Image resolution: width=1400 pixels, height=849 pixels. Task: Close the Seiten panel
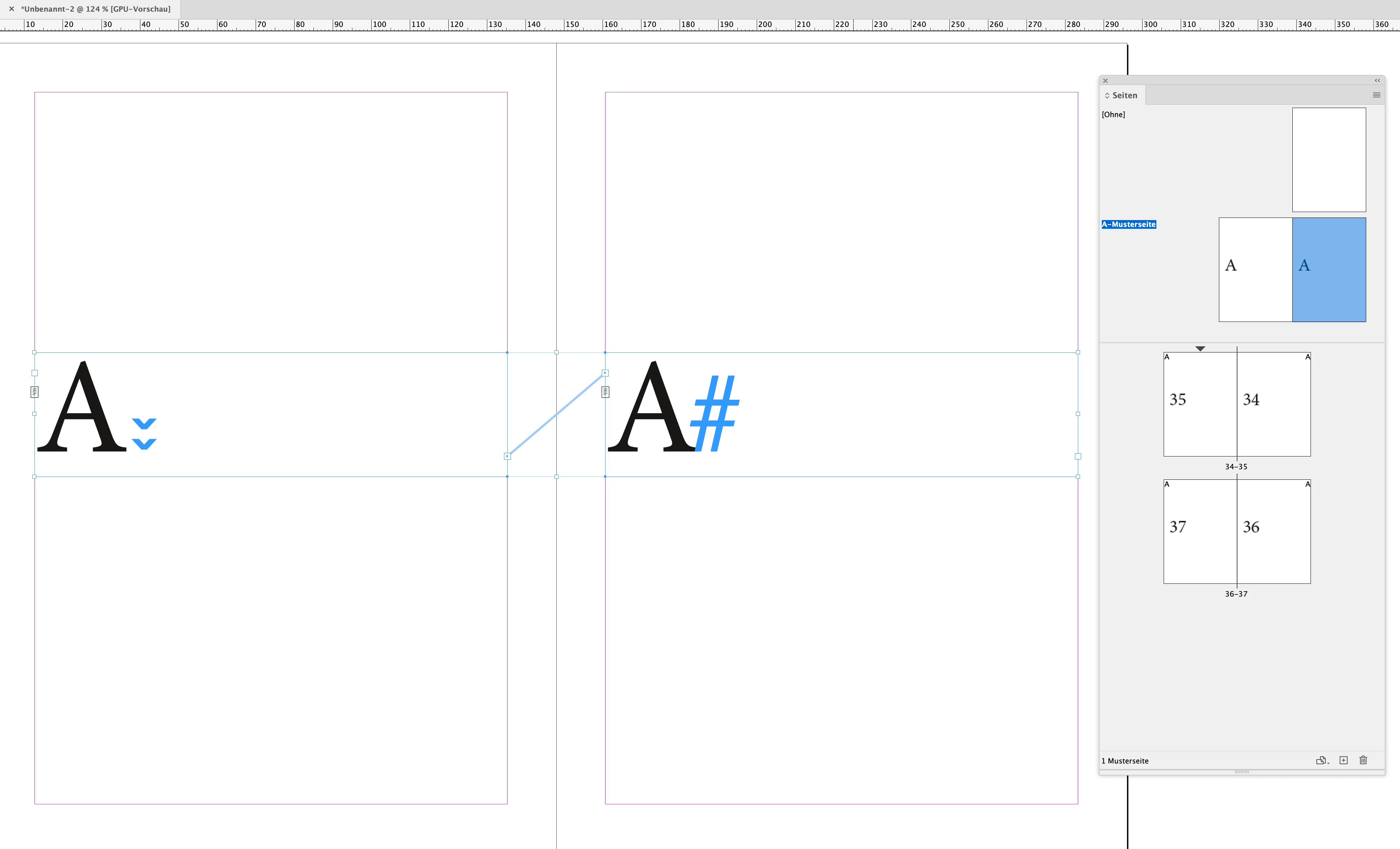[x=1106, y=81]
